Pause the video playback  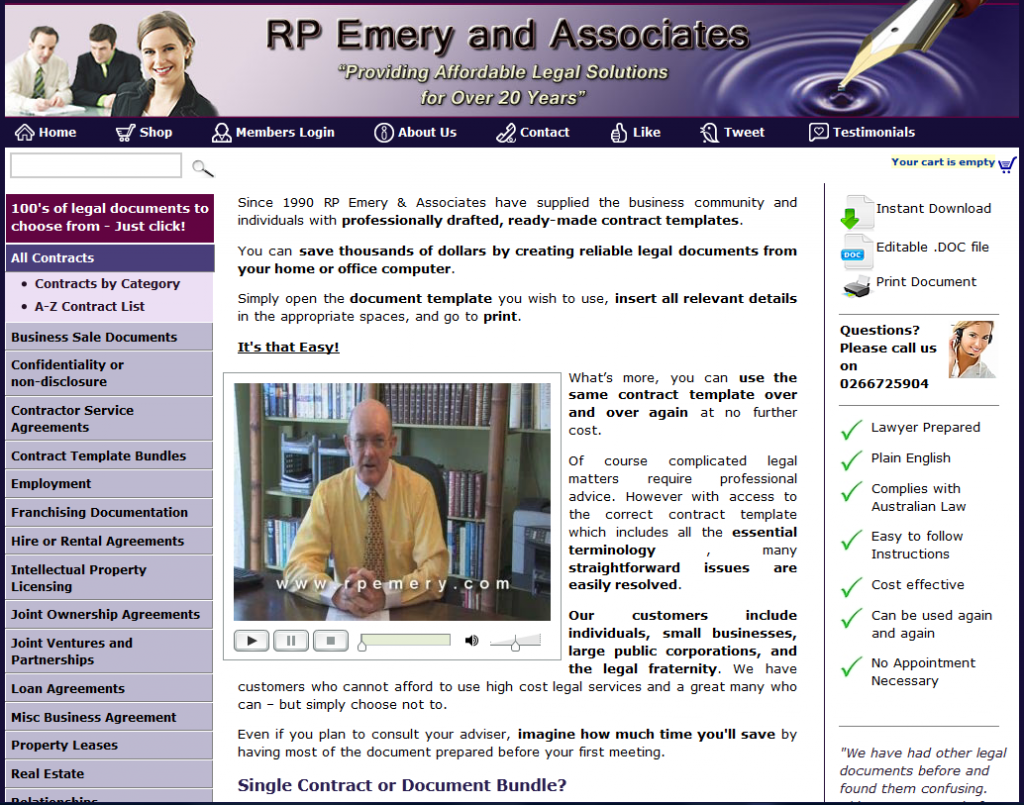point(291,641)
